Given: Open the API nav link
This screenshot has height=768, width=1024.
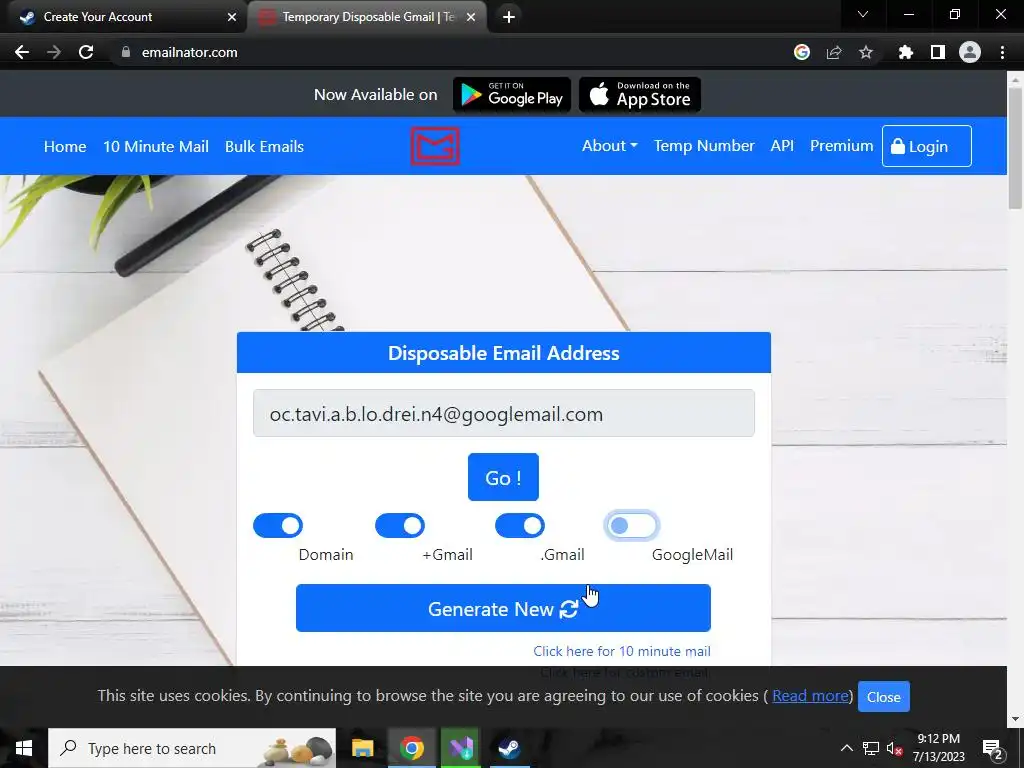Looking at the screenshot, I should point(782,146).
